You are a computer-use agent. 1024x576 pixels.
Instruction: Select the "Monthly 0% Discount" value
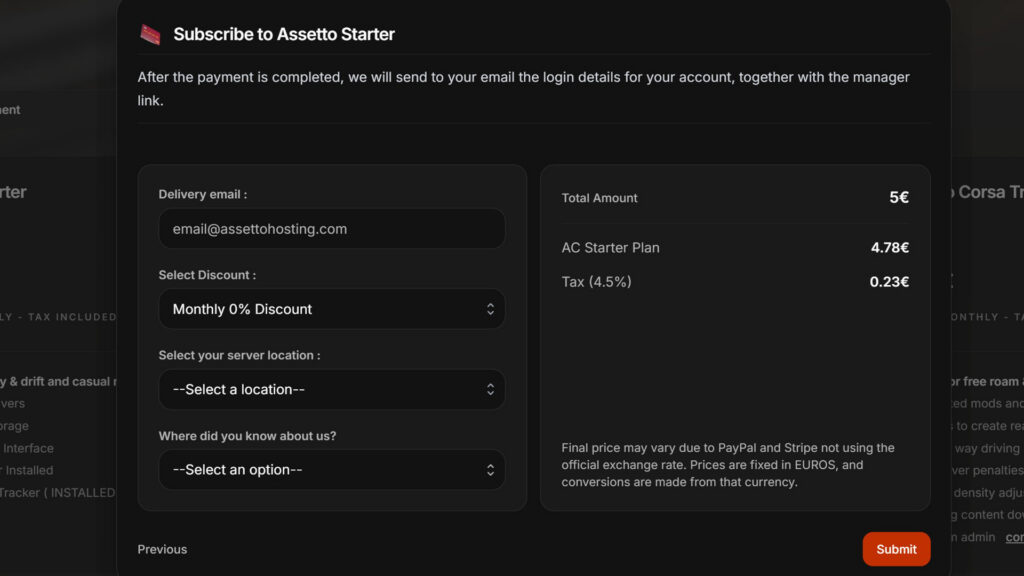pos(240,309)
